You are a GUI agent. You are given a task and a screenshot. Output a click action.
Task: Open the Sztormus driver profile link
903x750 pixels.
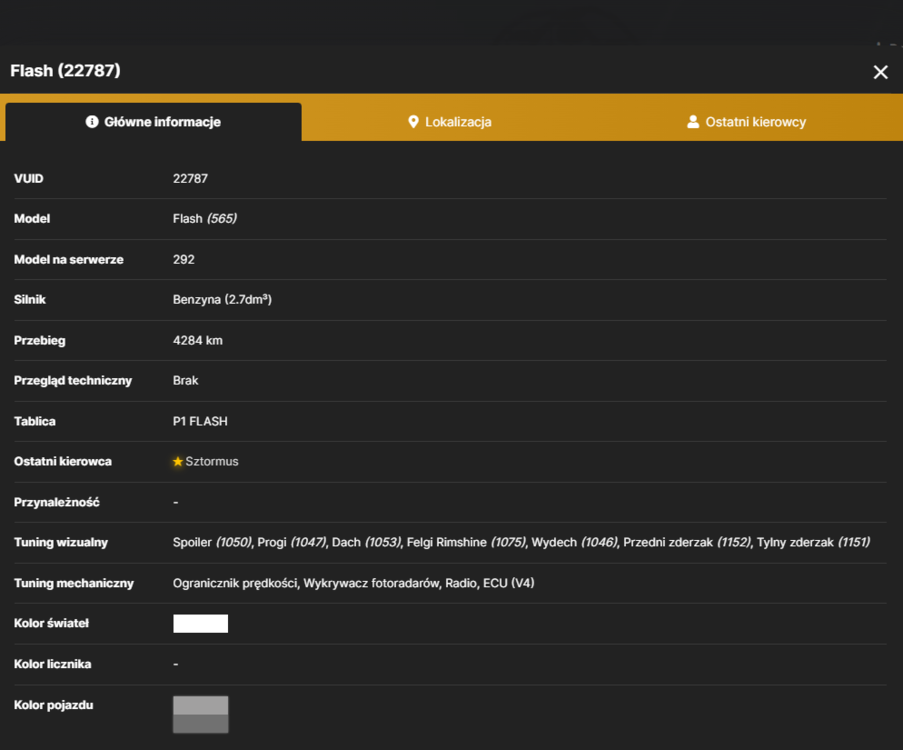[212, 461]
